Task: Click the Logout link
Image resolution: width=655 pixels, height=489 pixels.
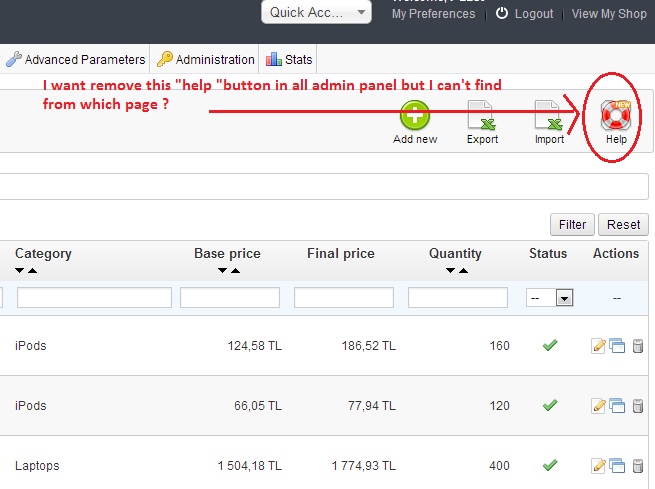Action: pos(534,14)
